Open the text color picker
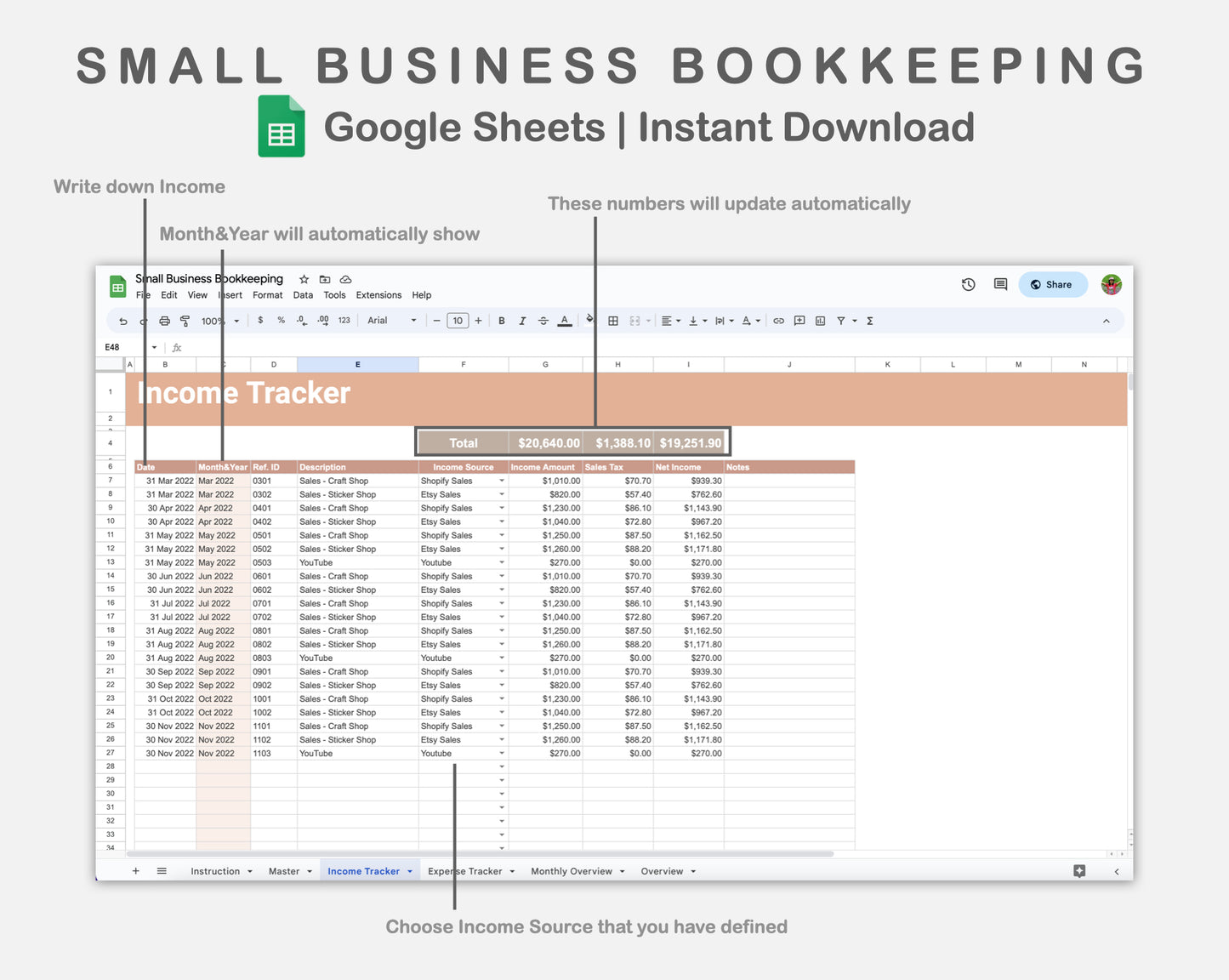Viewport: 1229px width, 980px height. pyautogui.click(x=565, y=321)
